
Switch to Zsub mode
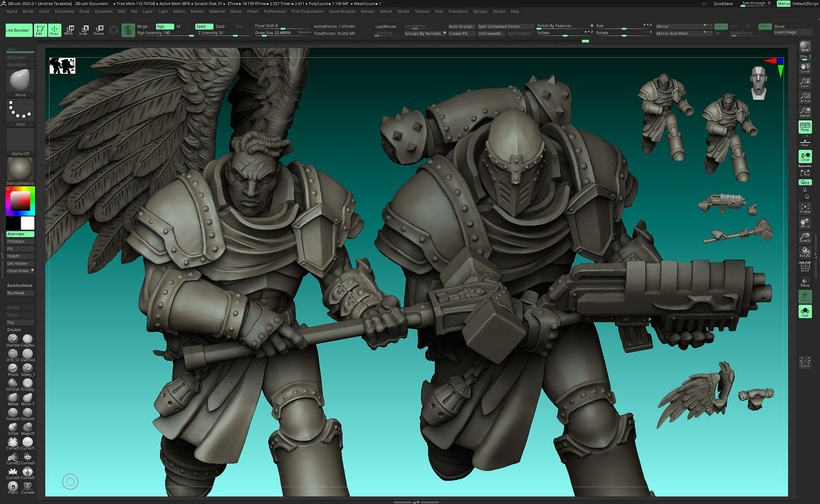221,26
